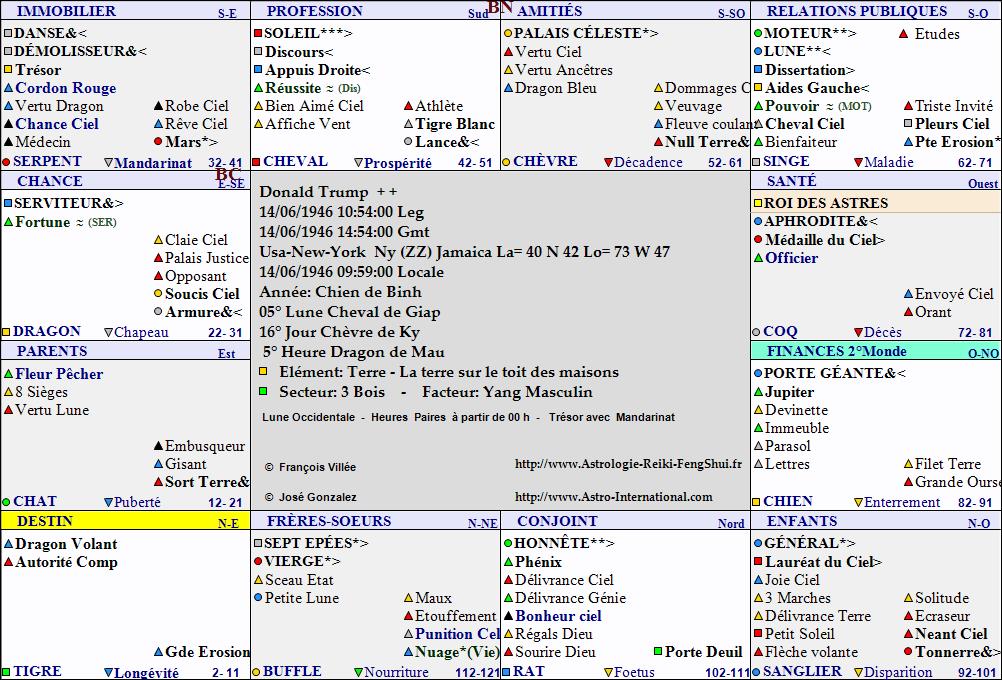The width and height of the screenshot is (1002, 680).
Task: Click the age range 112-121
Action: coord(477,673)
